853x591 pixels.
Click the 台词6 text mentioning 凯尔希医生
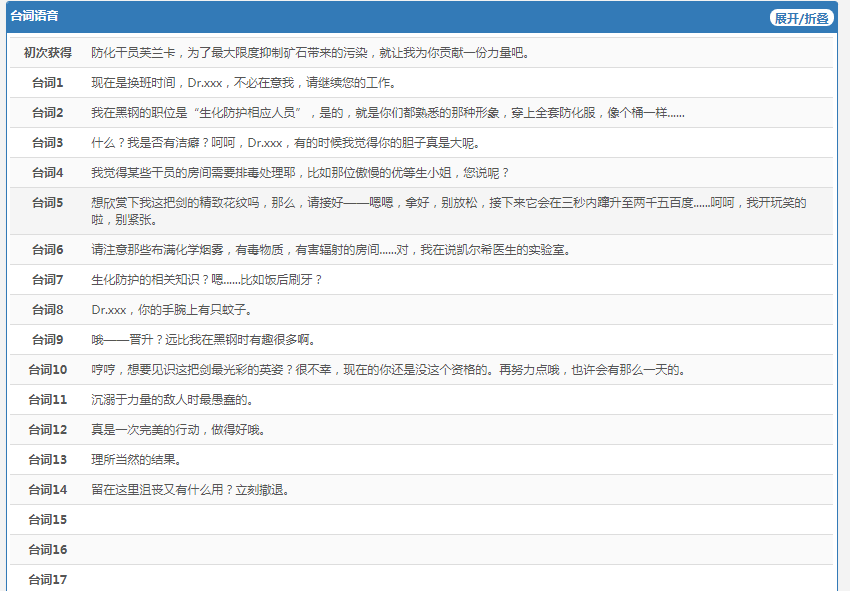pyautogui.click(x=330, y=250)
